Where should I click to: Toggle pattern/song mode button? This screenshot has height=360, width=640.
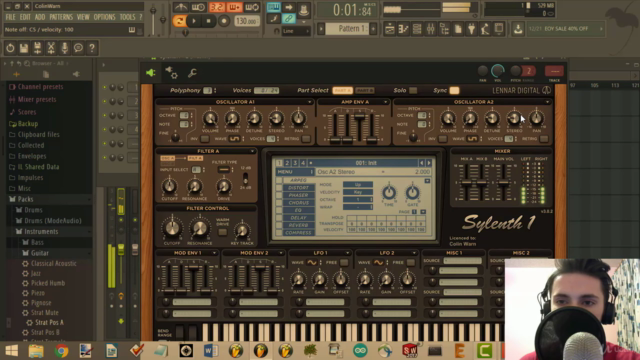179,21
